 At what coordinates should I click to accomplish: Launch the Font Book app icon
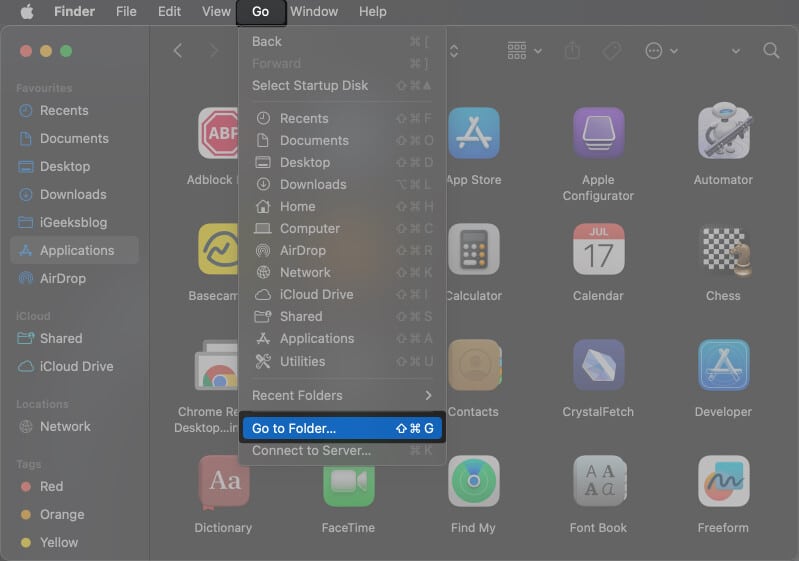click(599, 481)
